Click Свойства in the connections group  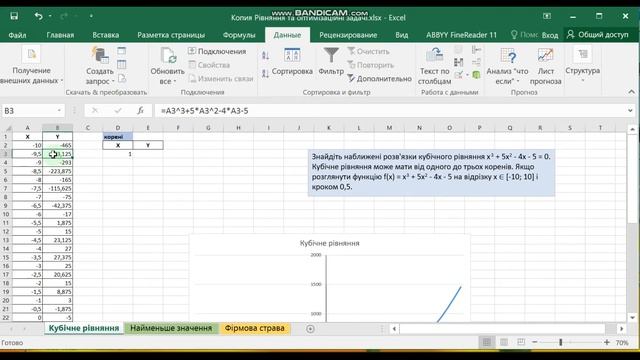coord(209,65)
